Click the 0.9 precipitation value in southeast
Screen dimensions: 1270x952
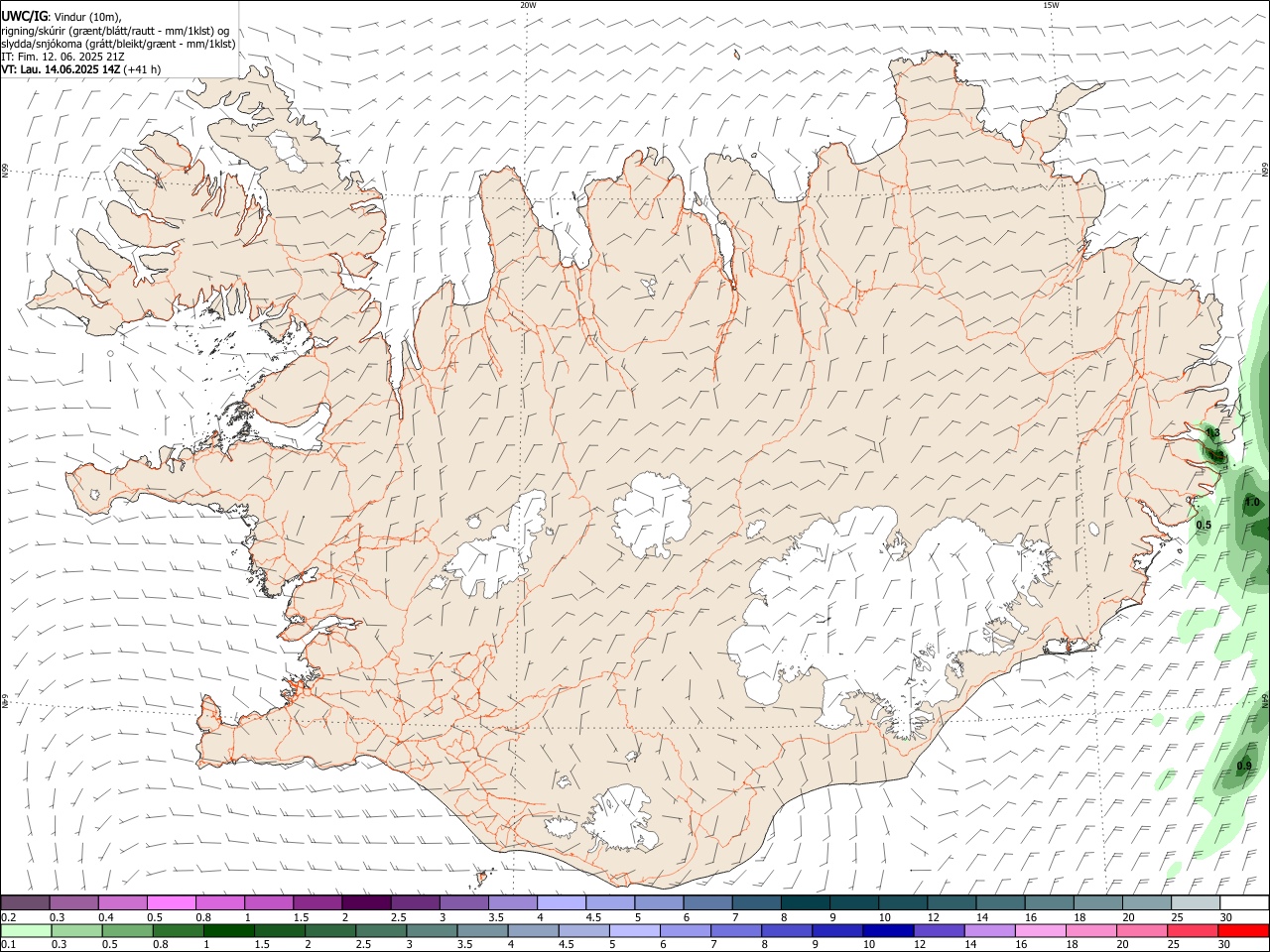point(1245,766)
